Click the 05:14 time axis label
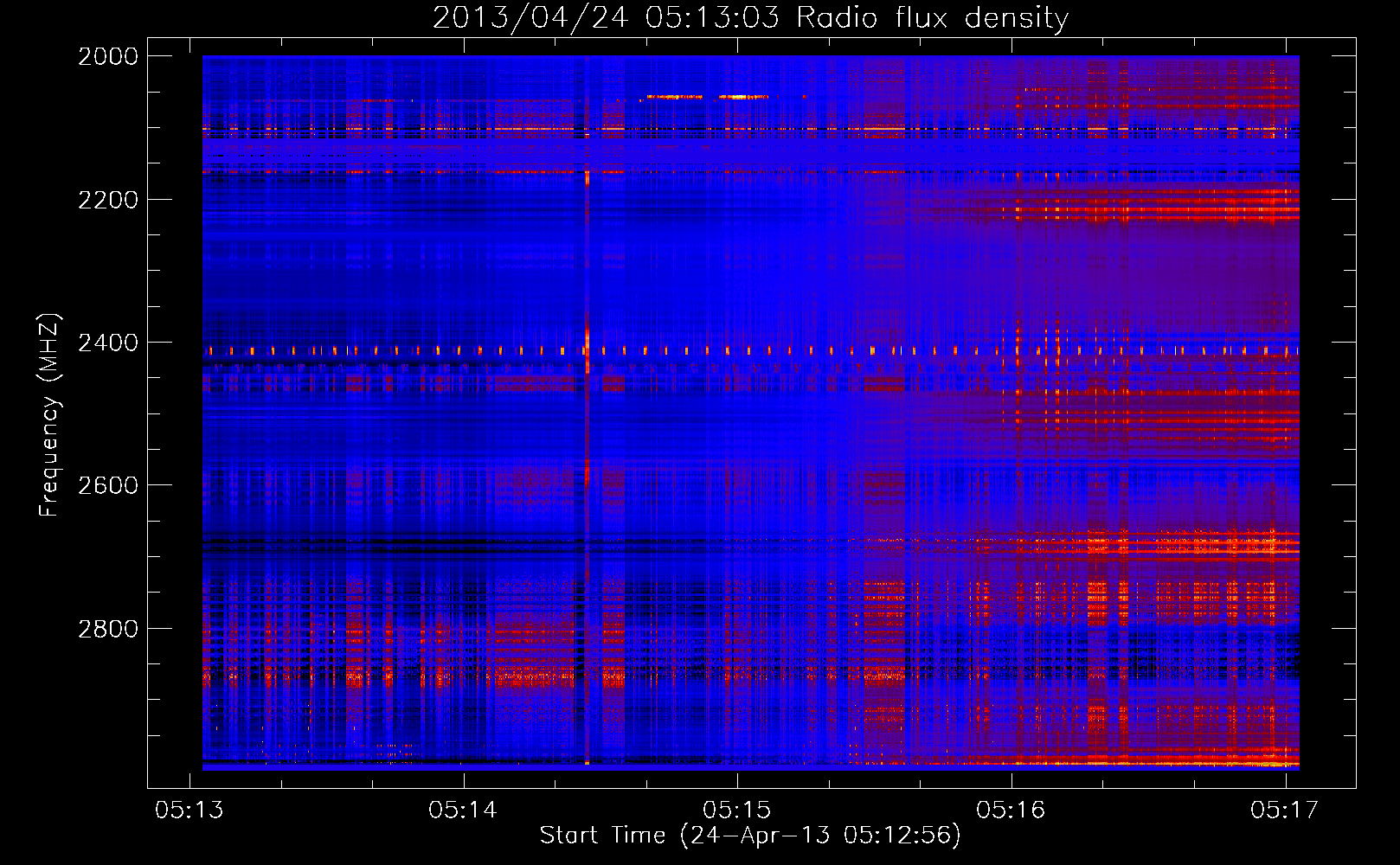This screenshot has width=1400, height=865. point(463,810)
